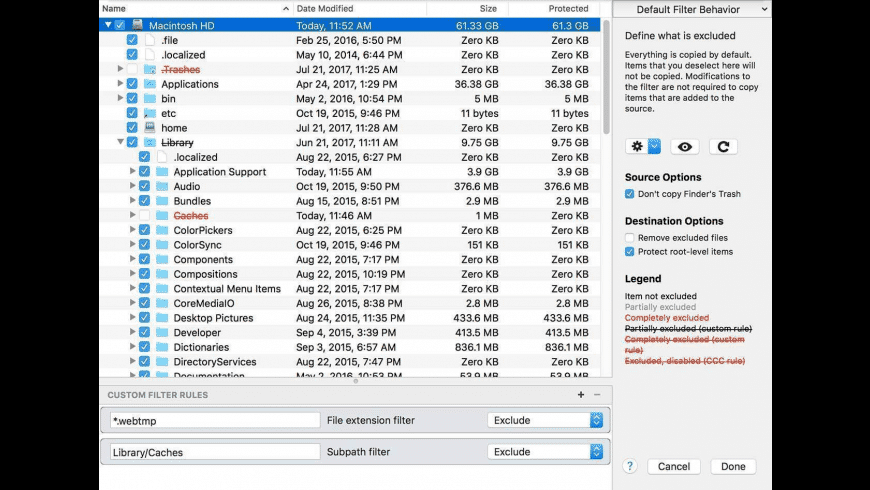This screenshot has width=870, height=490.
Task: Click the question mark help icon
Action: [630, 466]
